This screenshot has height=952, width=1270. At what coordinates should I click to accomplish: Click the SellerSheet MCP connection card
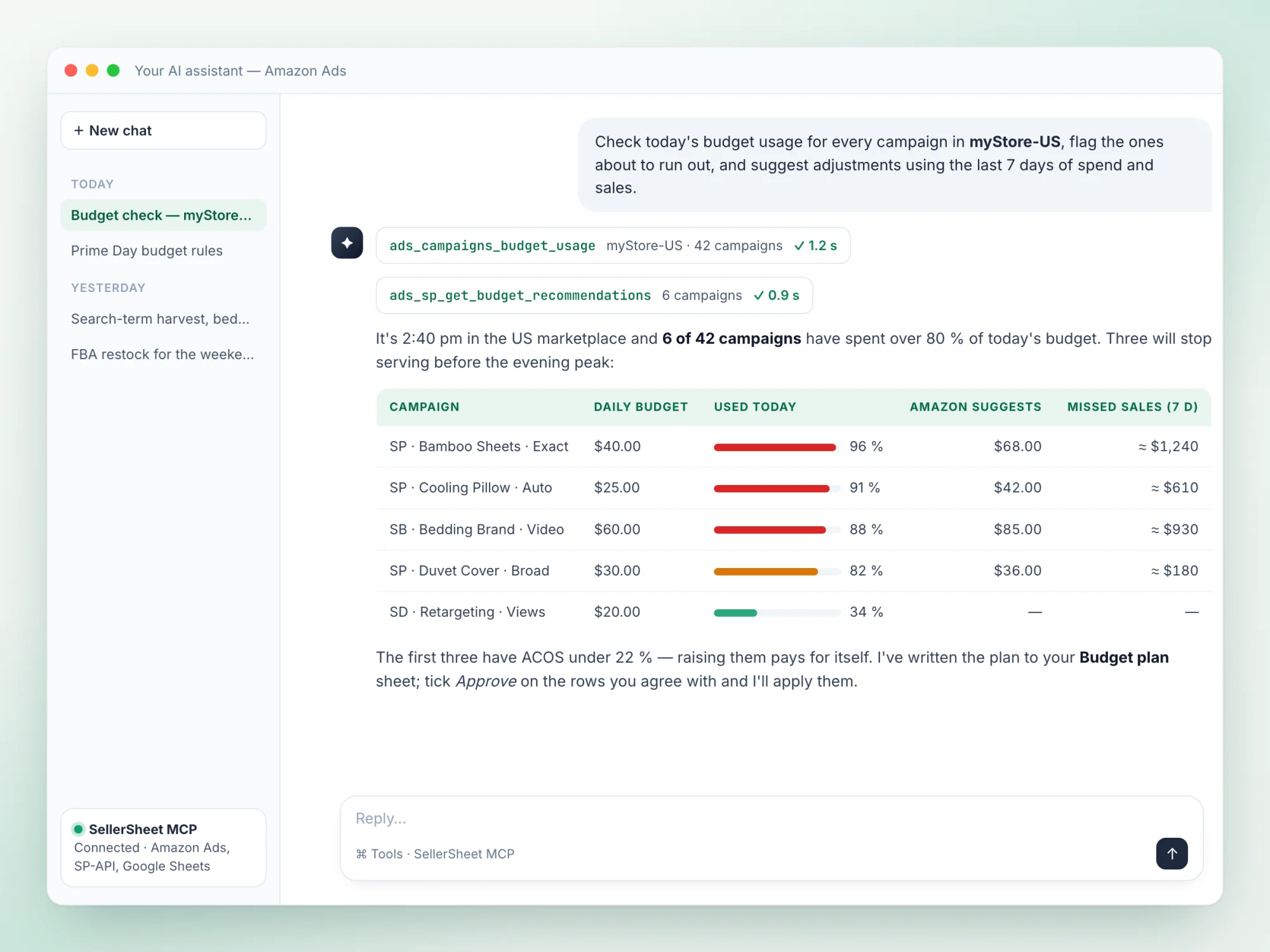[x=163, y=847]
